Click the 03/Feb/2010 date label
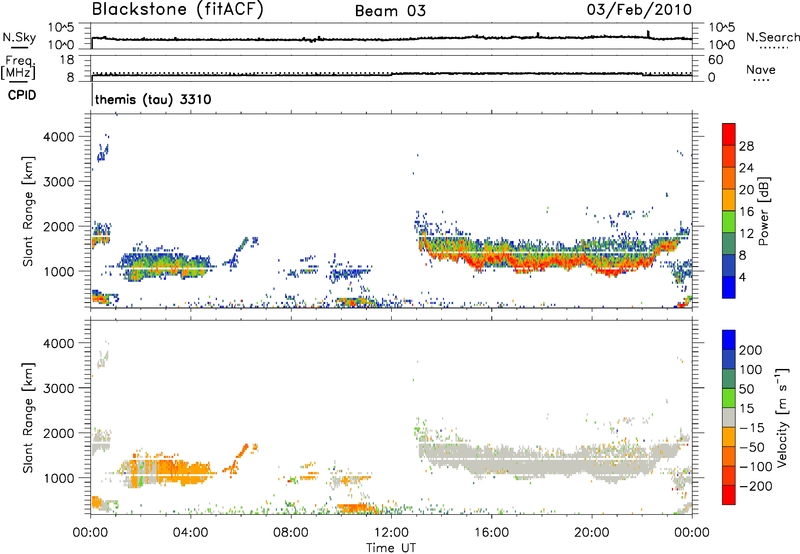This screenshot has width=800, height=554. 639,10
